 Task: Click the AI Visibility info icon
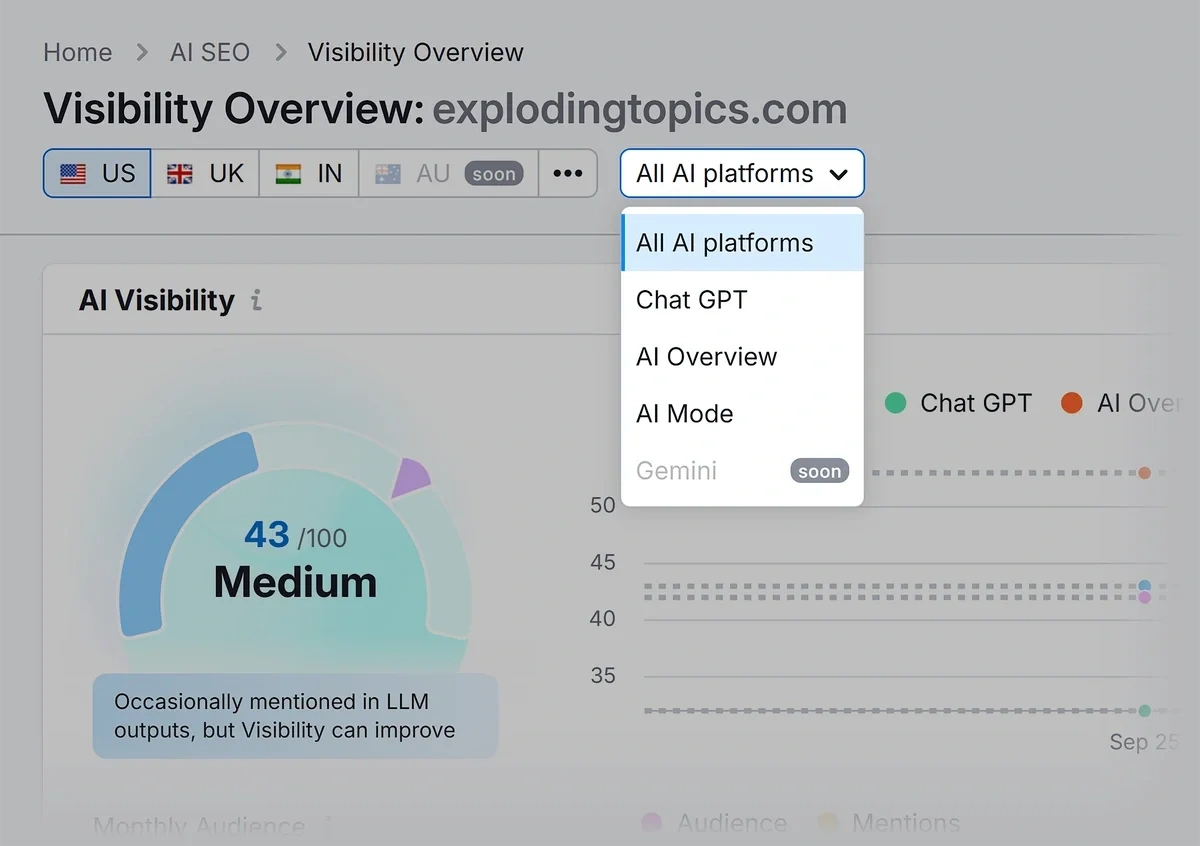point(257,300)
